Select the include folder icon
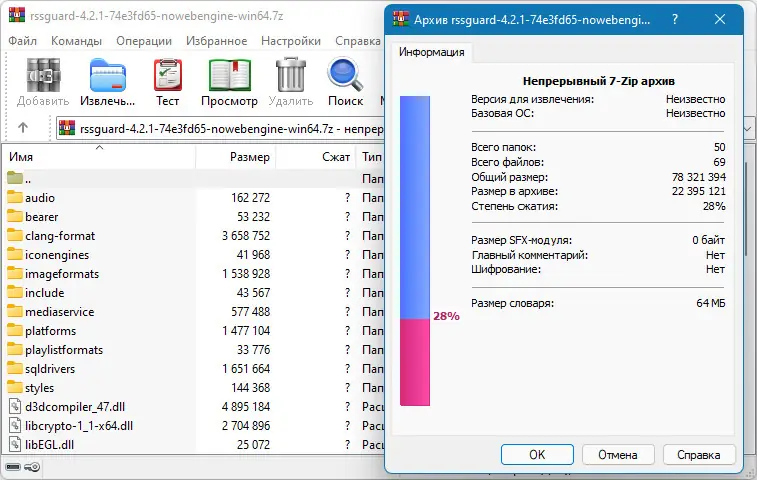Viewport: 757px width, 480px height. (x=15, y=292)
